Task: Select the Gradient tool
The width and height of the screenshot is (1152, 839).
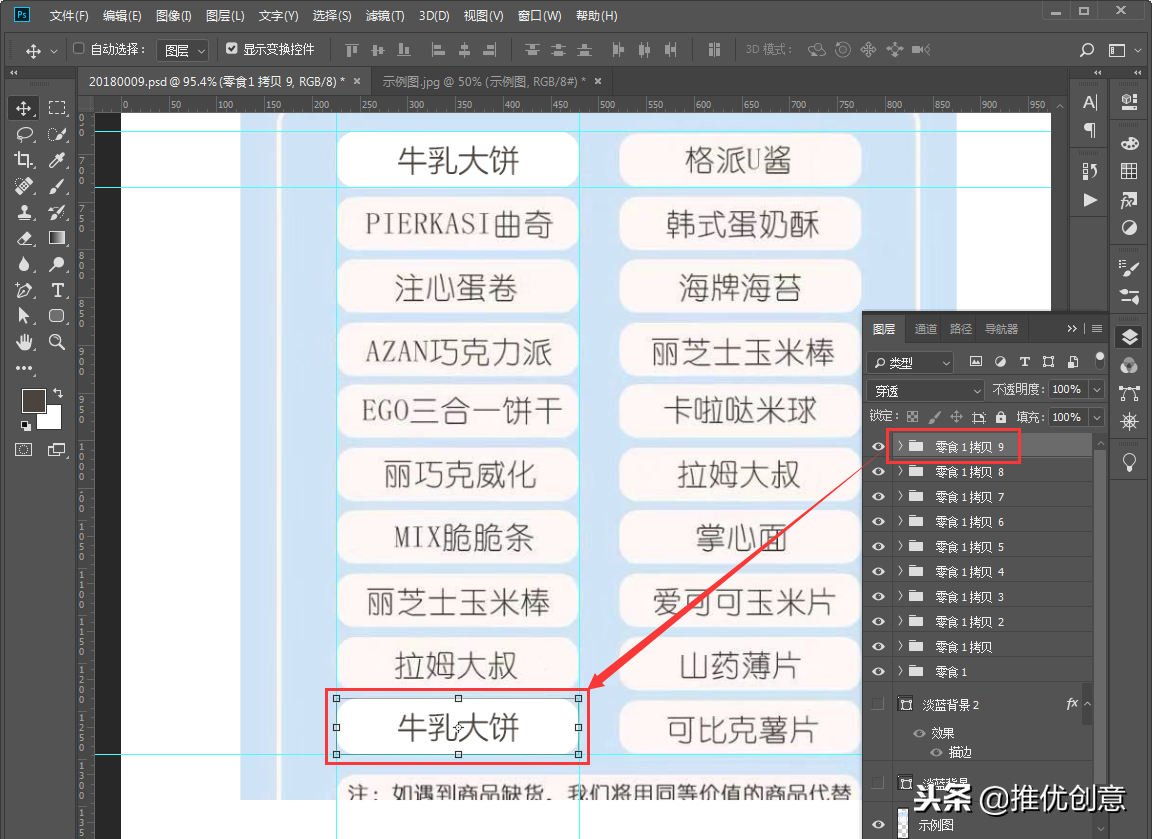Action: pos(57,238)
